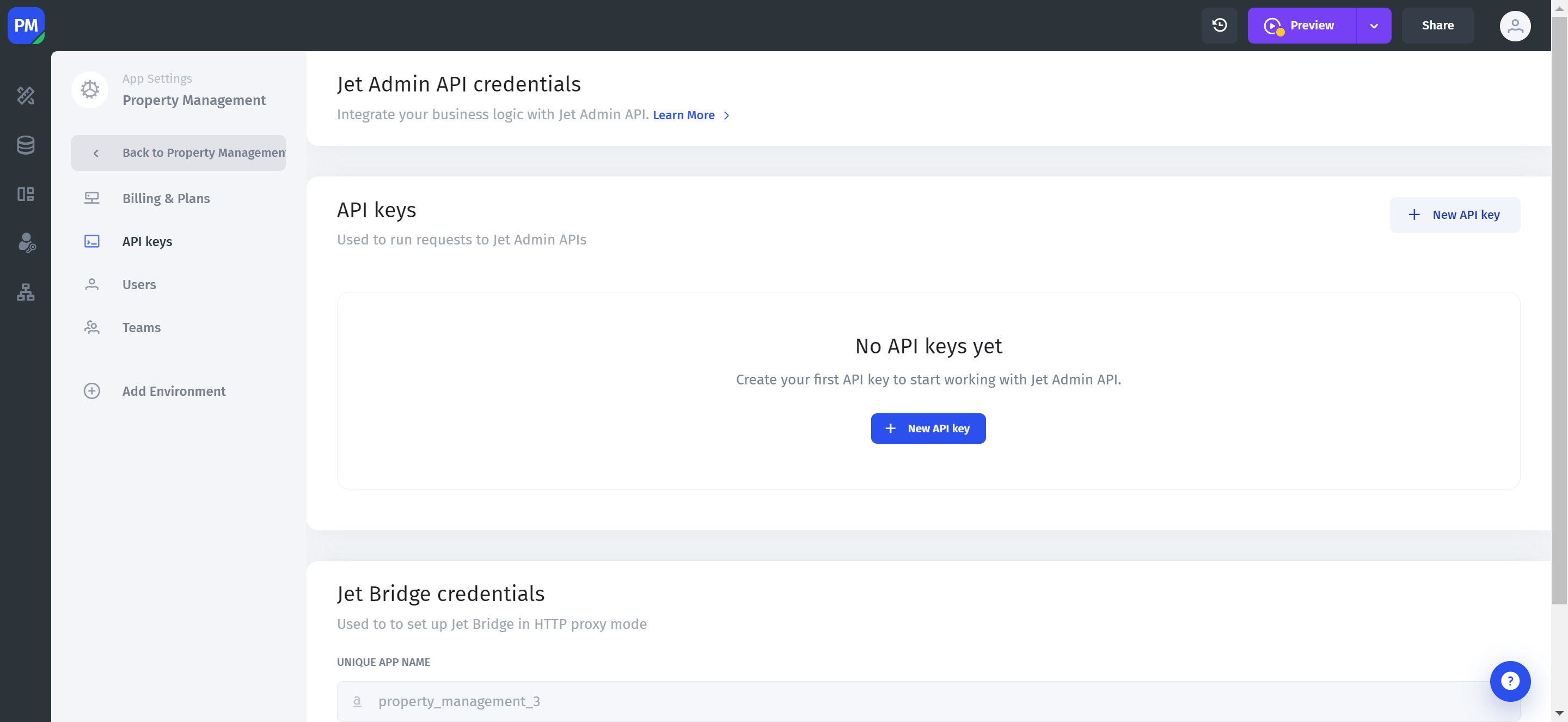Go back to Property Management
Image resolution: width=1568 pixels, height=722 pixels.
pyautogui.click(x=179, y=153)
